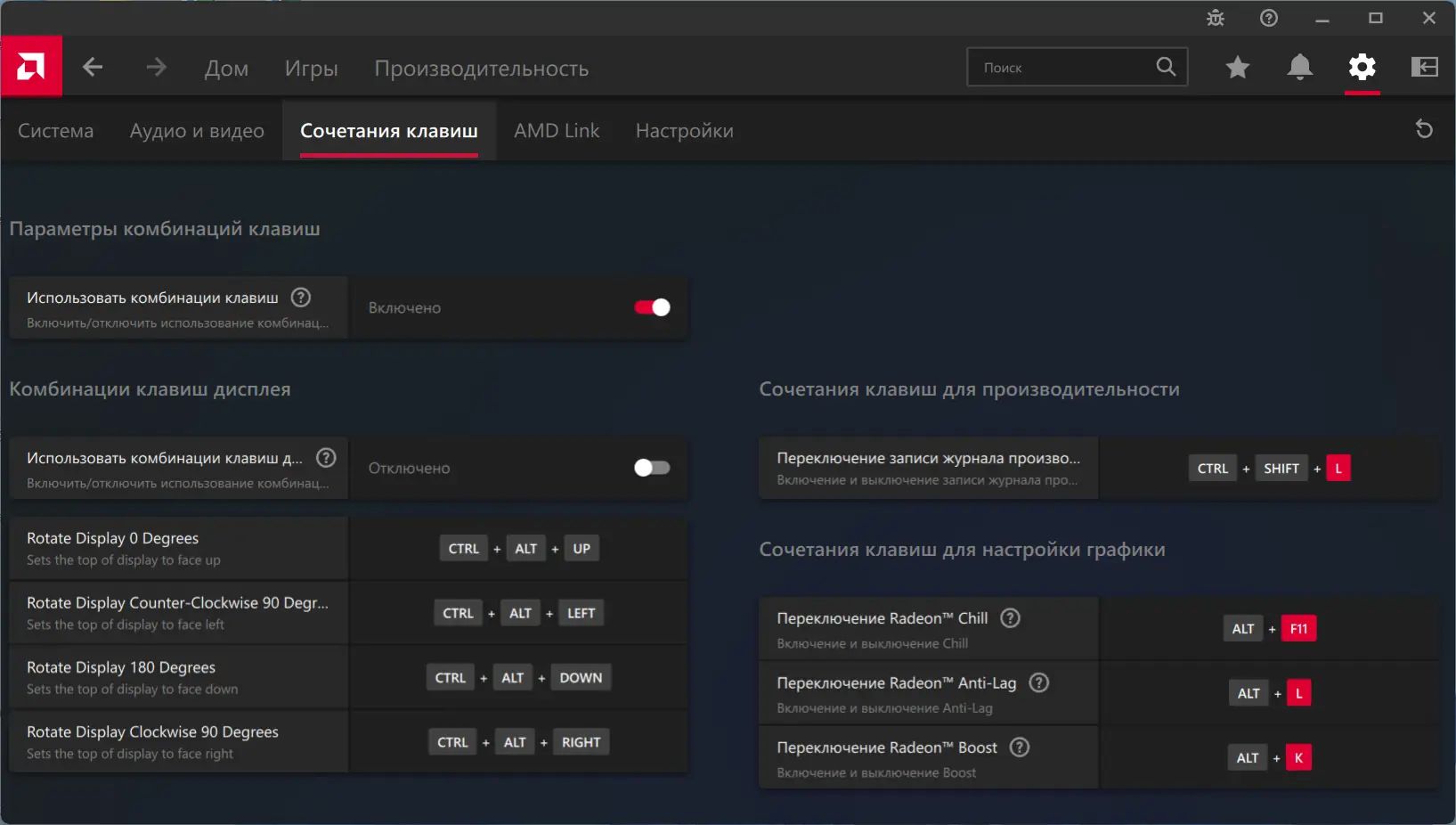
Task: Click the Rotate Display 180 Degrees label
Action: (121, 667)
